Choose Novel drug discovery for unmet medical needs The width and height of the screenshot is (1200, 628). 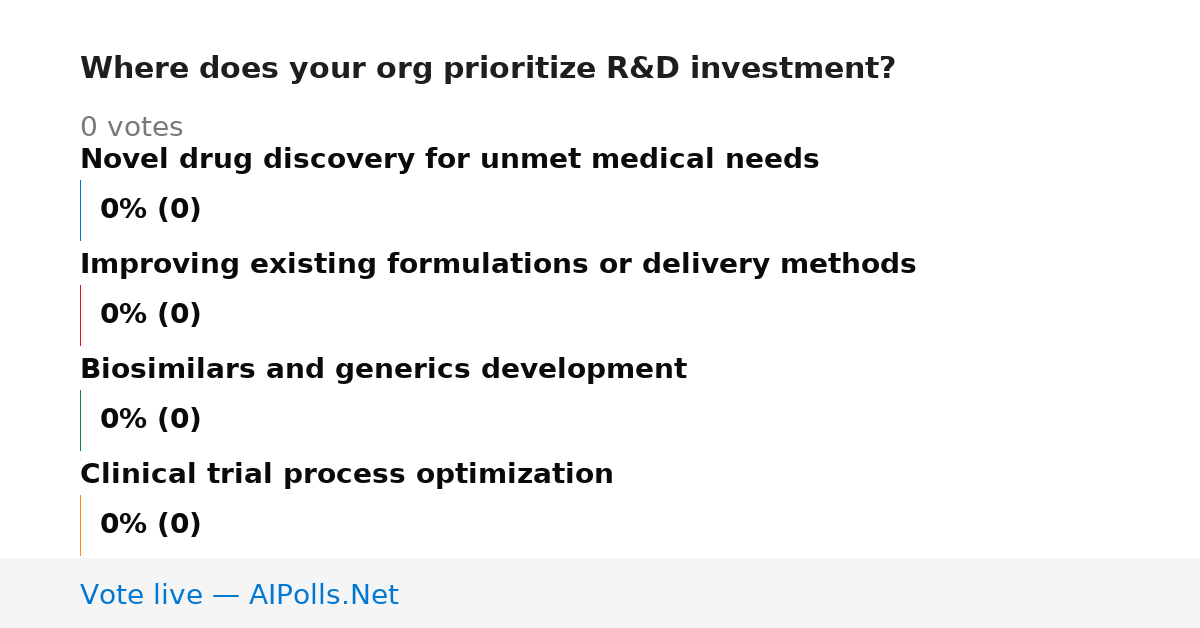pyautogui.click(x=449, y=160)
